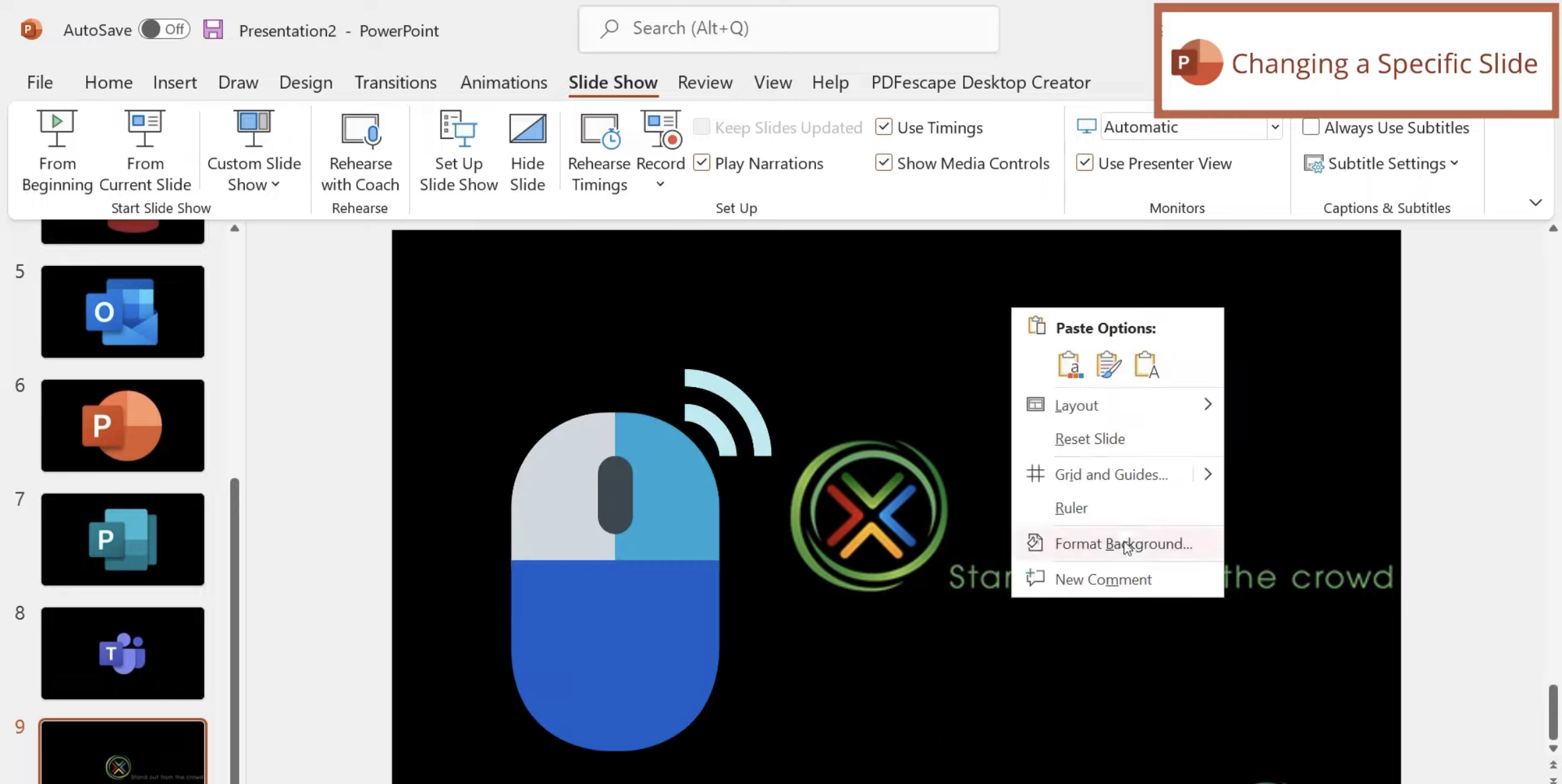
Task: Open the Review tab
Action: (x=705, y=82)
